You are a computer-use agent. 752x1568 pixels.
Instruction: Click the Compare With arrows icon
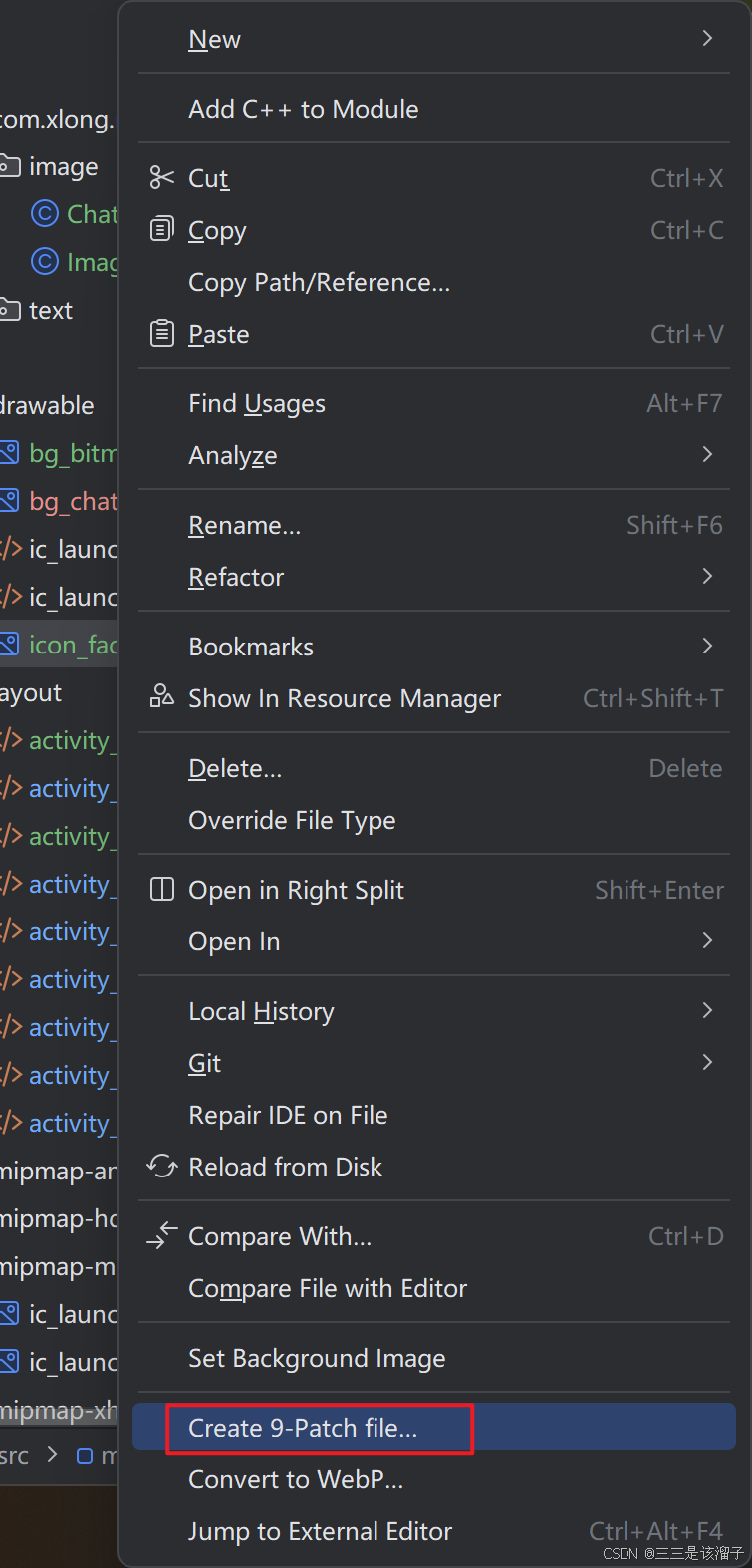pyautogui.click(x=161, y=1236)
